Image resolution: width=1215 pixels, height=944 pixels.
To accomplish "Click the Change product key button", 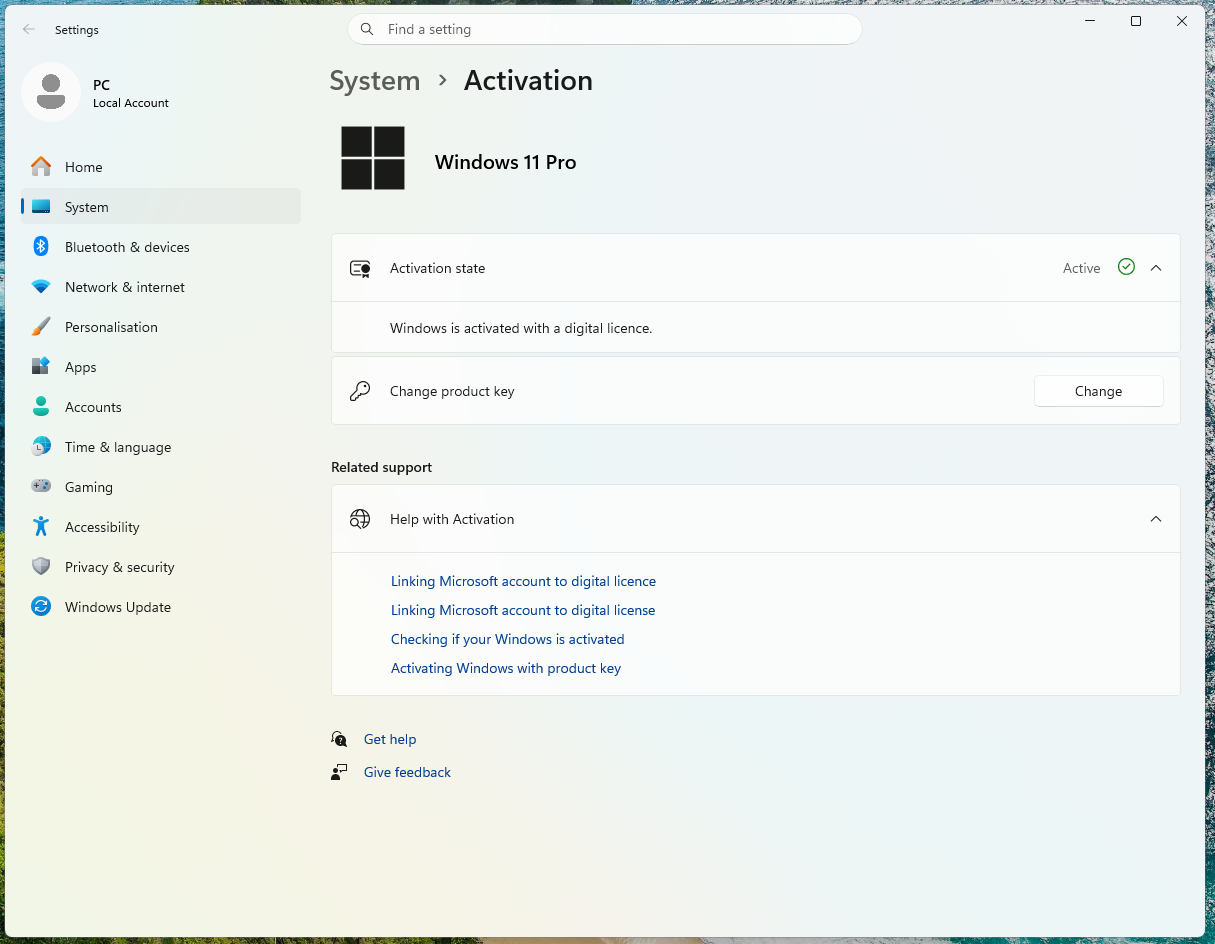I will pos(1098,391).
